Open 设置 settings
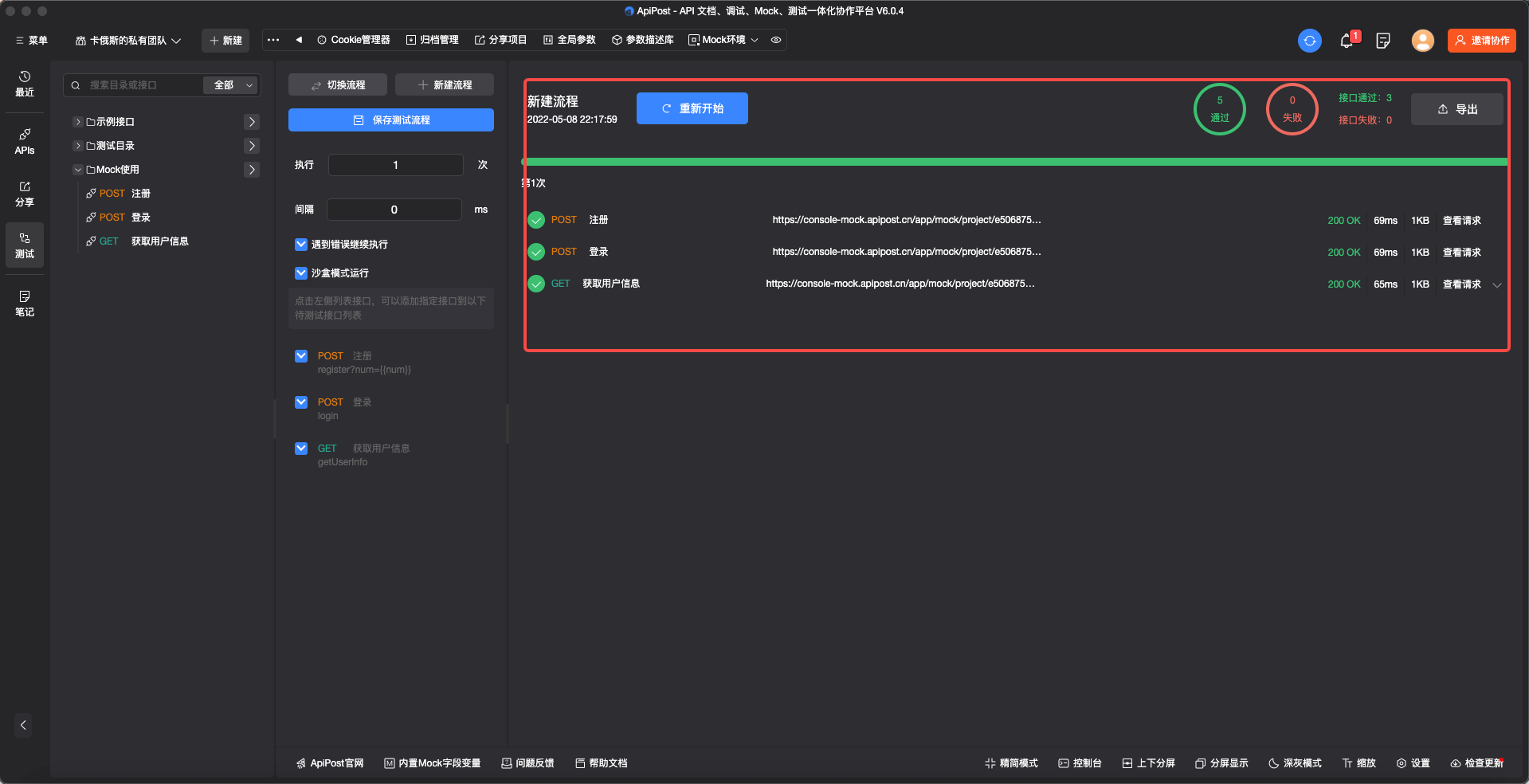The width and height of the screenshot is (1529, 784). 1413,763
